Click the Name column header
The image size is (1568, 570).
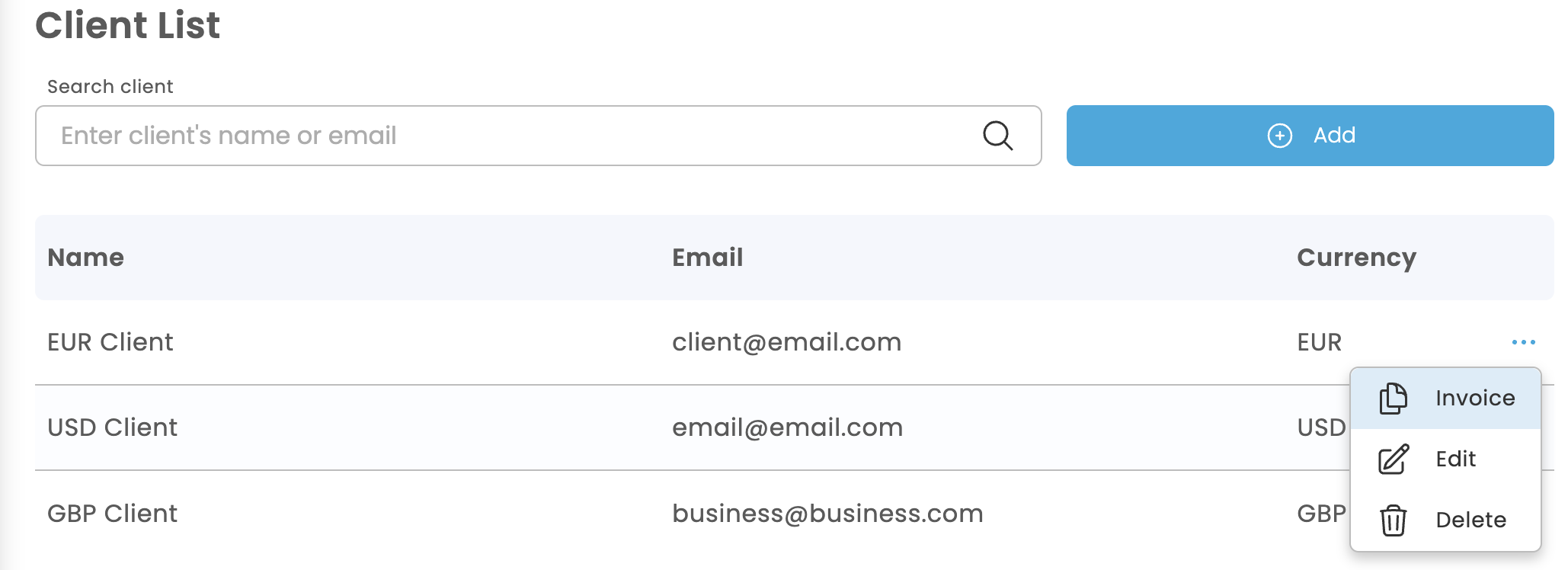tap(85, 258)
